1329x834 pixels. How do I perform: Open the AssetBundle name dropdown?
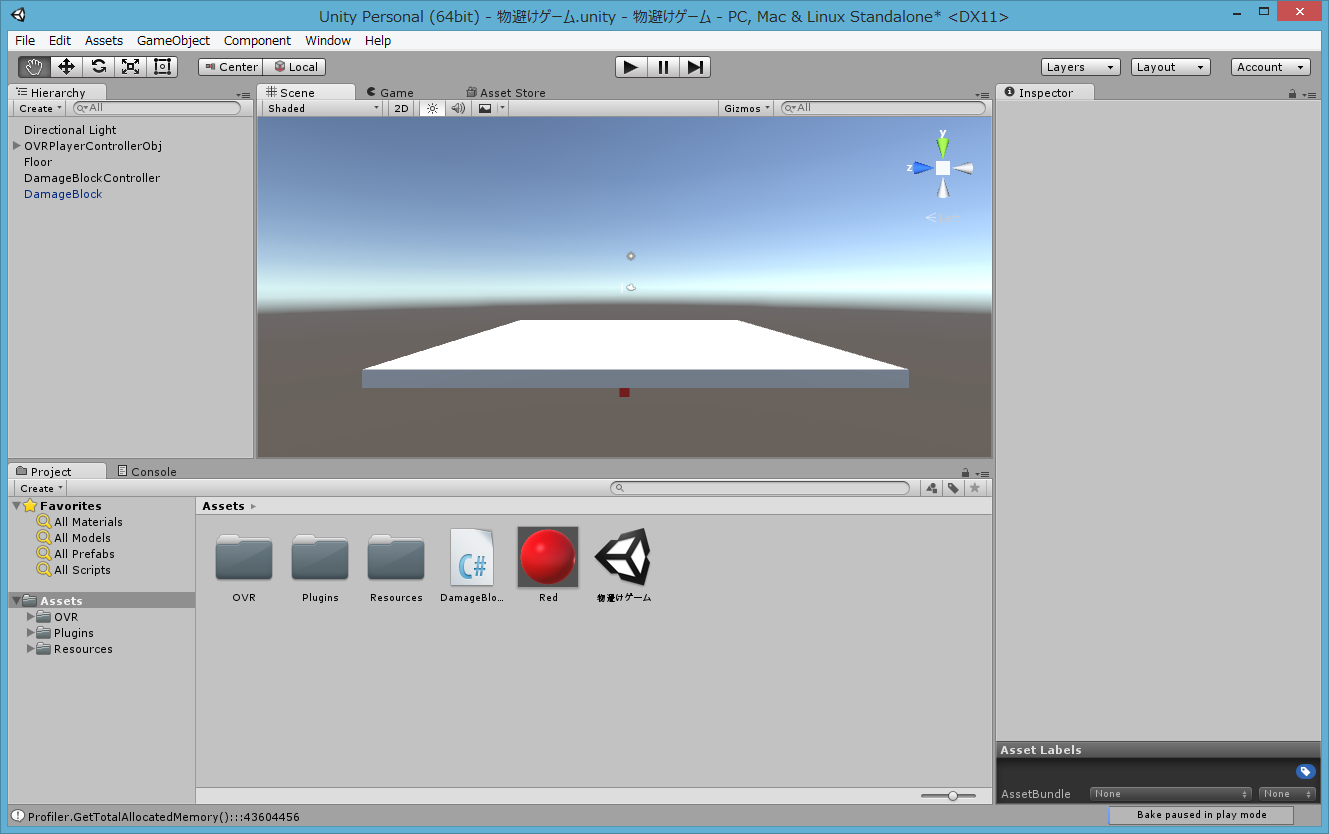pos(1170,794)
